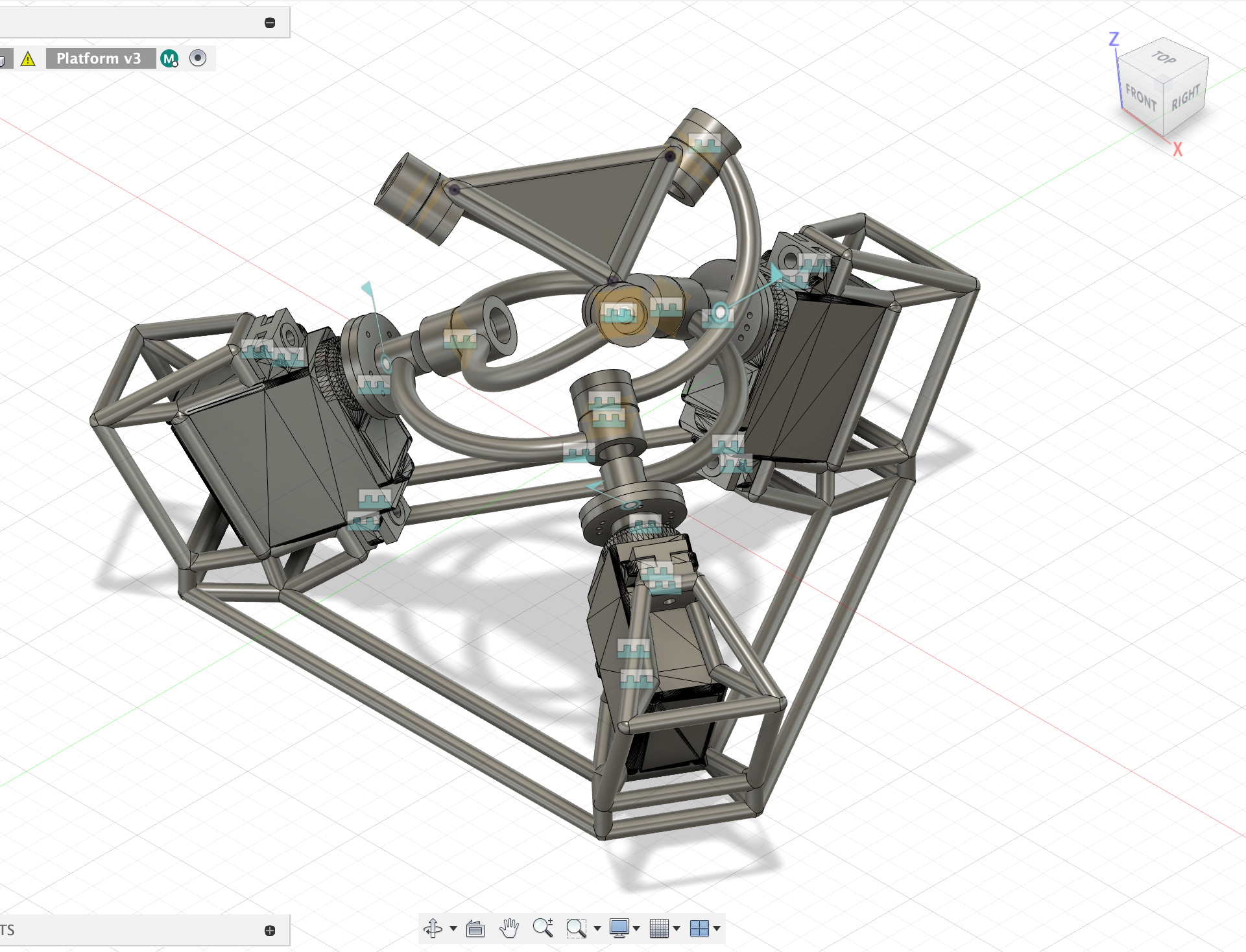Expand the Display Settings dropdown arrow
Image resolution: width=1246 pixels, height=952 pixels.
click(x=636, y=929)
